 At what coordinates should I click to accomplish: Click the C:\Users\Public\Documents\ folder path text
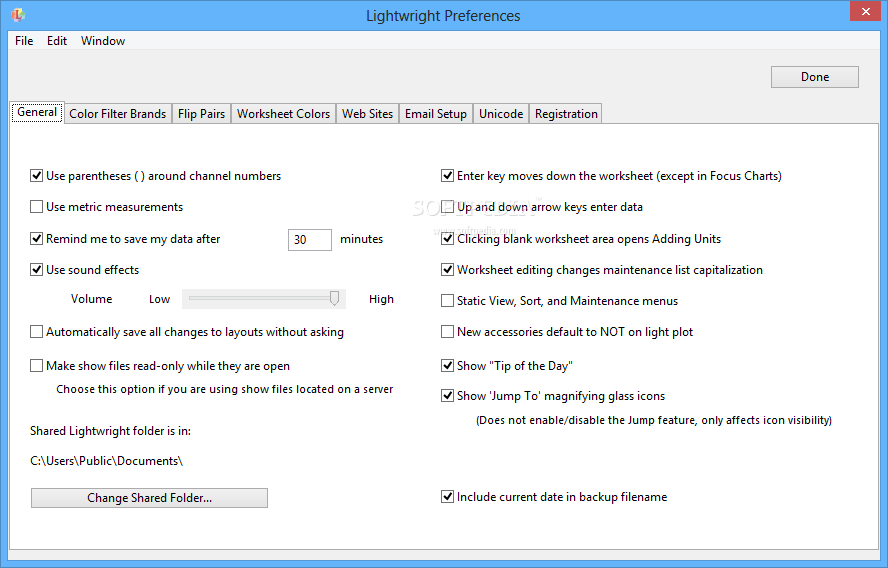click(x=106, y=461)
